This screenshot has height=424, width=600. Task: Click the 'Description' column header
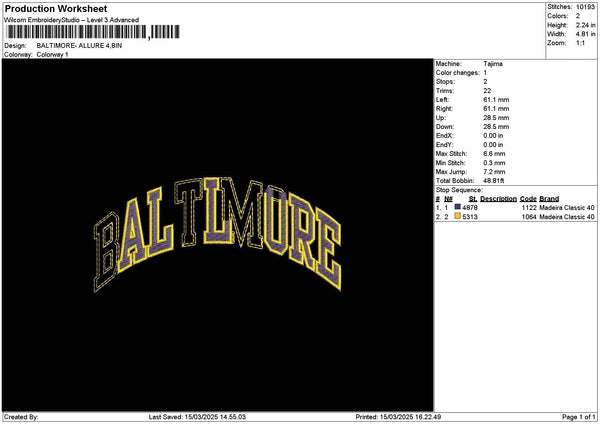click(498, 199)
